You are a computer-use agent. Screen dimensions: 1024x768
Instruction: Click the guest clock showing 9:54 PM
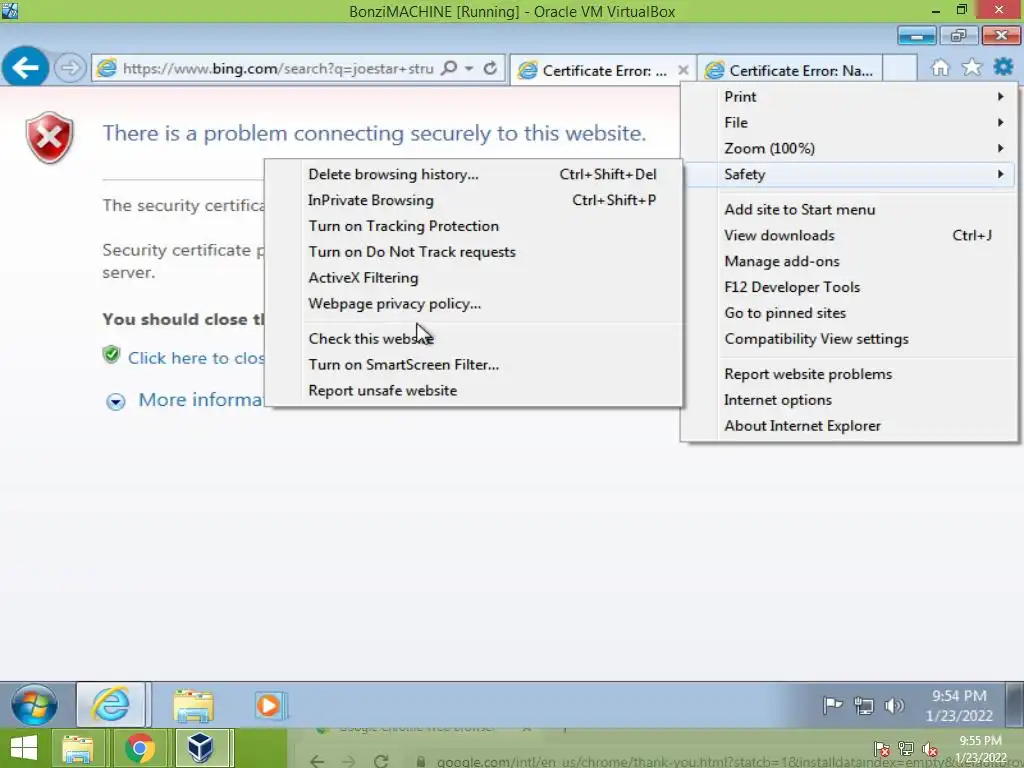(959, 705)
